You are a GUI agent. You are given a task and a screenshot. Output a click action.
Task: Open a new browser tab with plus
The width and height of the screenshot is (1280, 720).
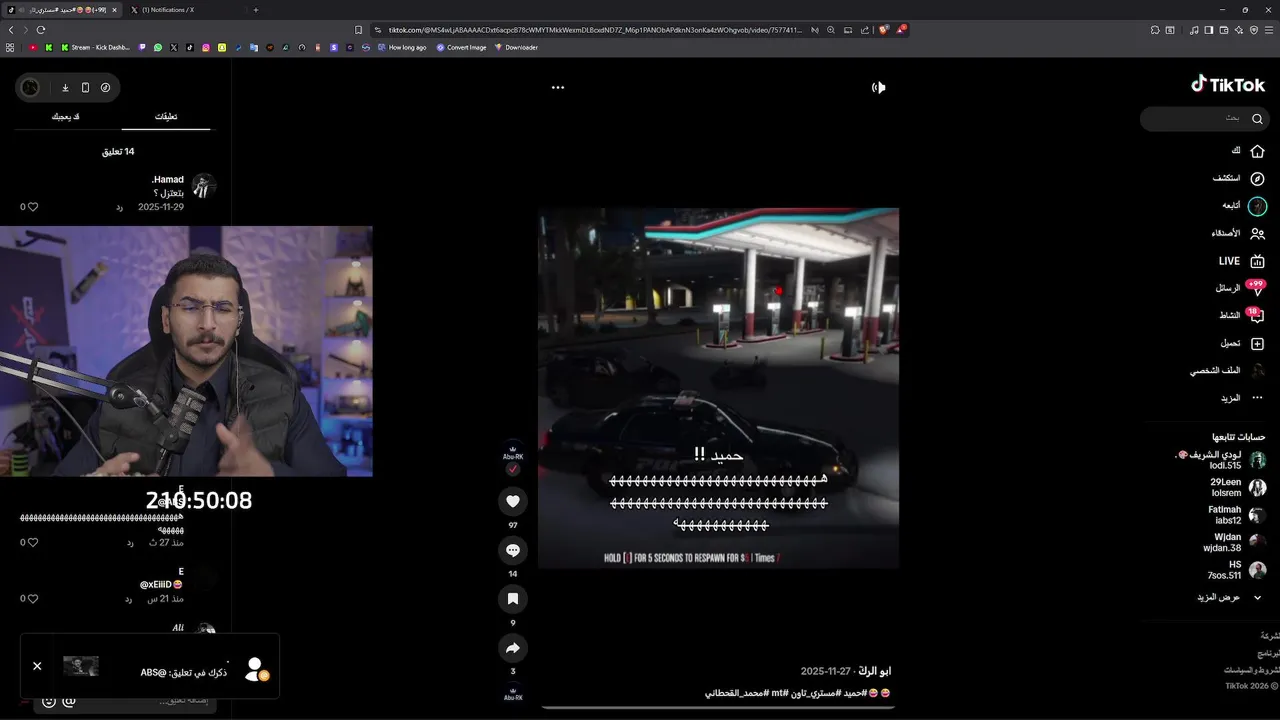(256, 10)
